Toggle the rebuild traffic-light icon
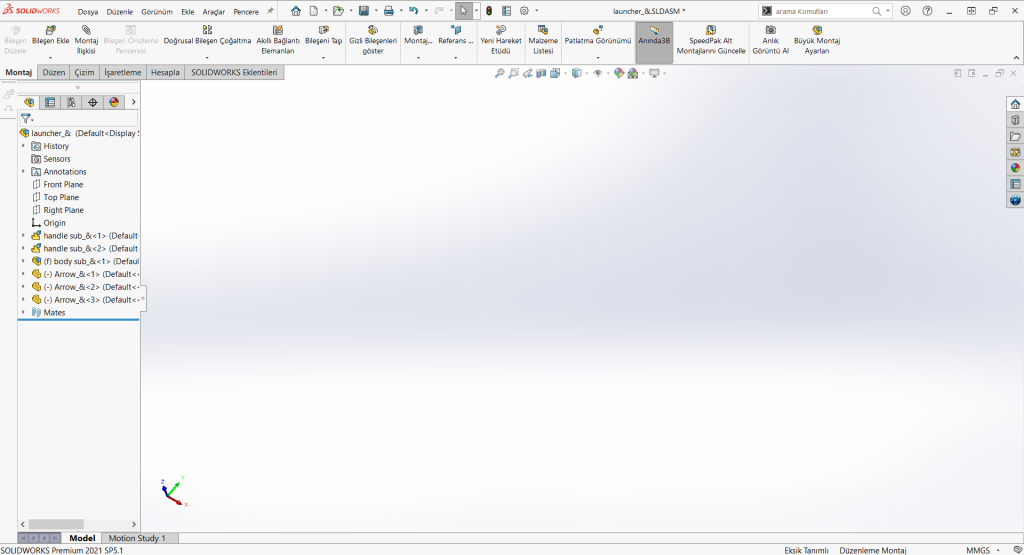Screen dimensions: 1024x555 [x=488, y=11]
